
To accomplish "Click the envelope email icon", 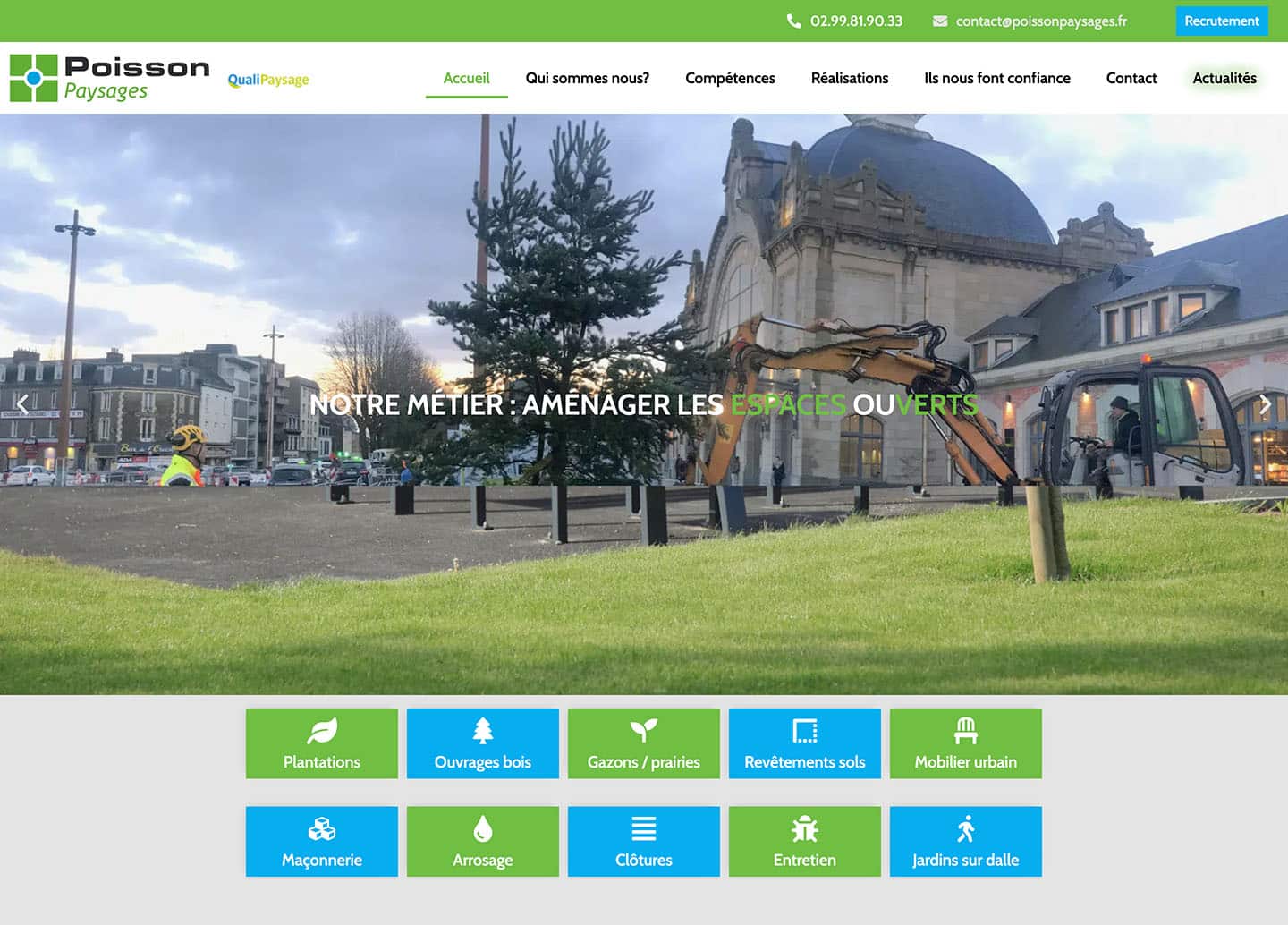I will [x=940, y=21].
